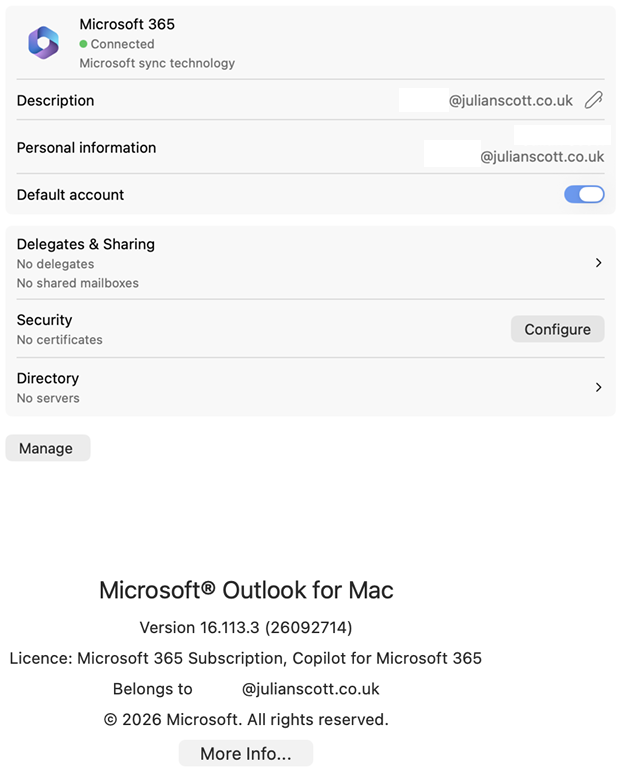The height and width of the screenshot is (782, 622).
Task: Expand the Delegates & Sharing chevron
Action: click(x=599, y=263)
